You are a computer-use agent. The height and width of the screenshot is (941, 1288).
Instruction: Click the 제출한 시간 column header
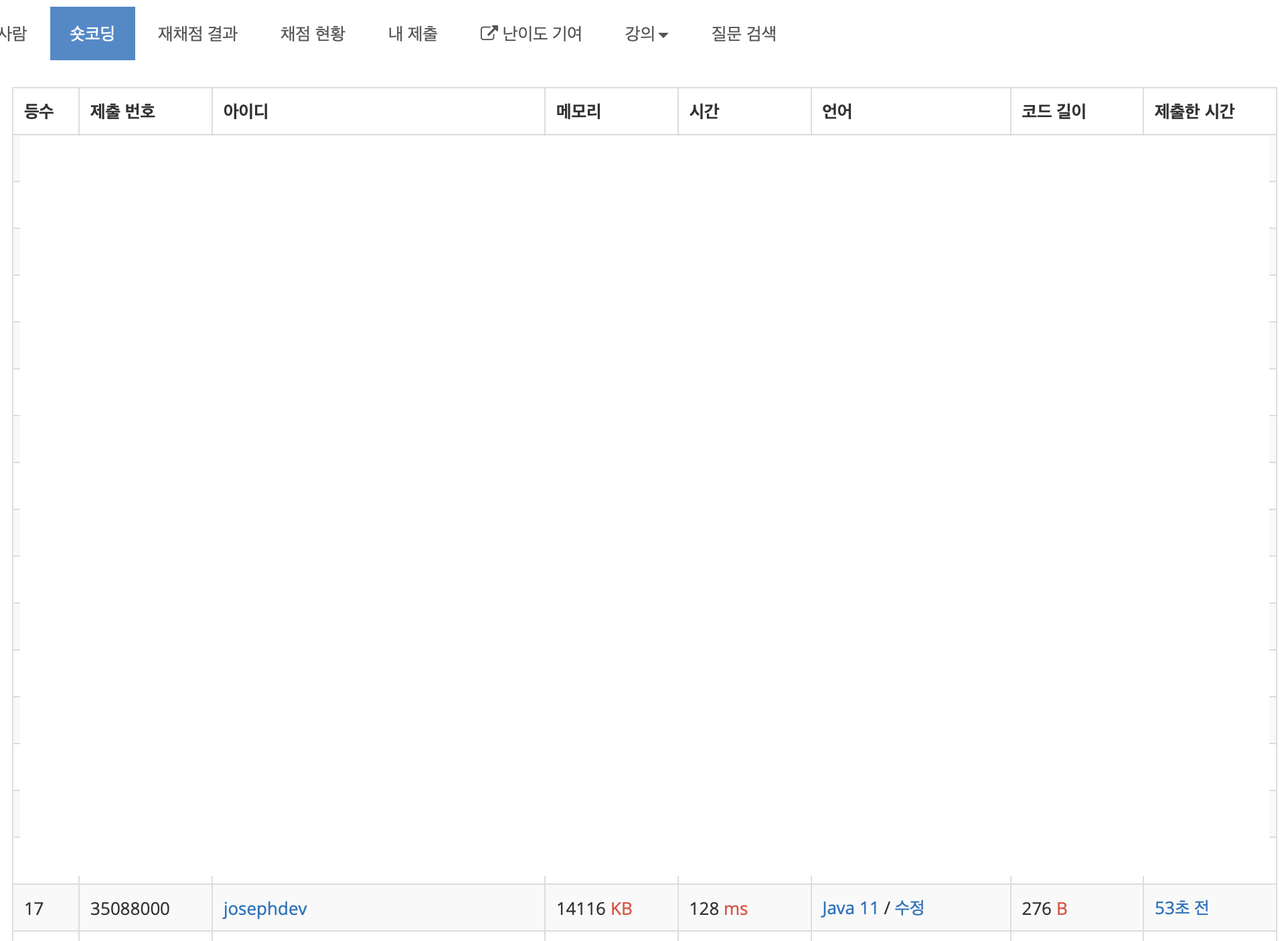1194,111
